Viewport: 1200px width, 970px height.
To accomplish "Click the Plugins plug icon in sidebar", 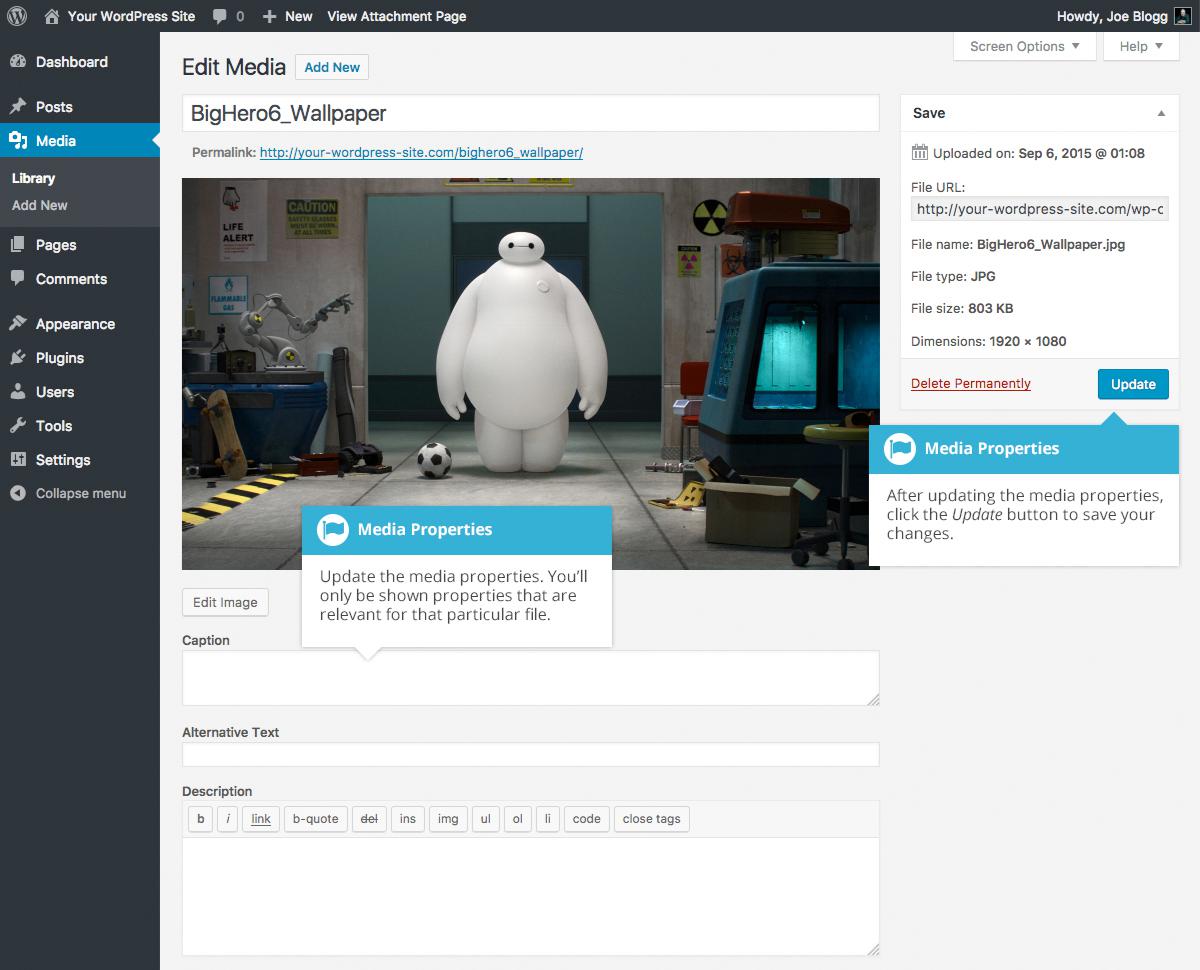I will 18,358.
